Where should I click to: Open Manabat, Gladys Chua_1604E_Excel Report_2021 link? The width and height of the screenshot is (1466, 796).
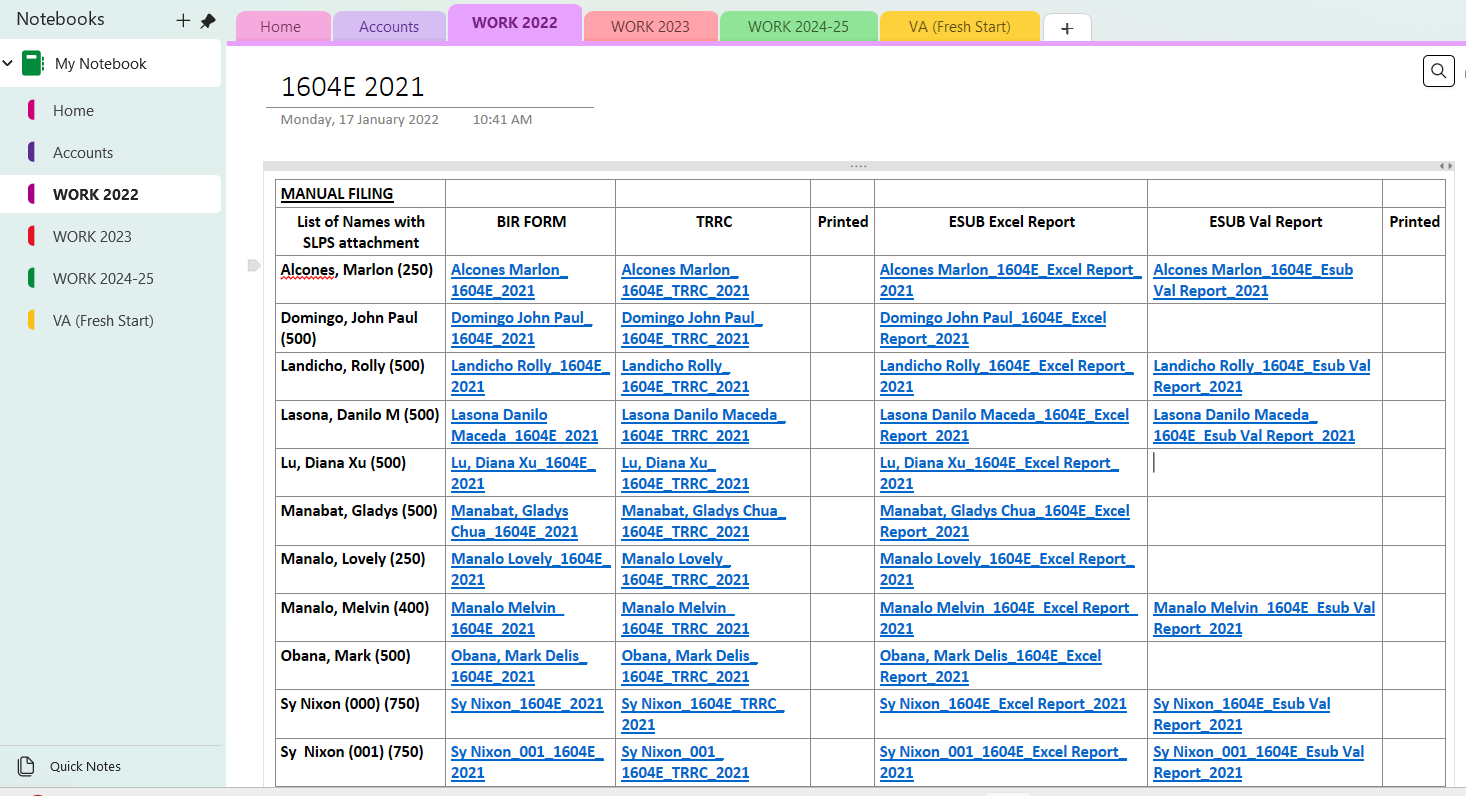(x=1005, y=521)
